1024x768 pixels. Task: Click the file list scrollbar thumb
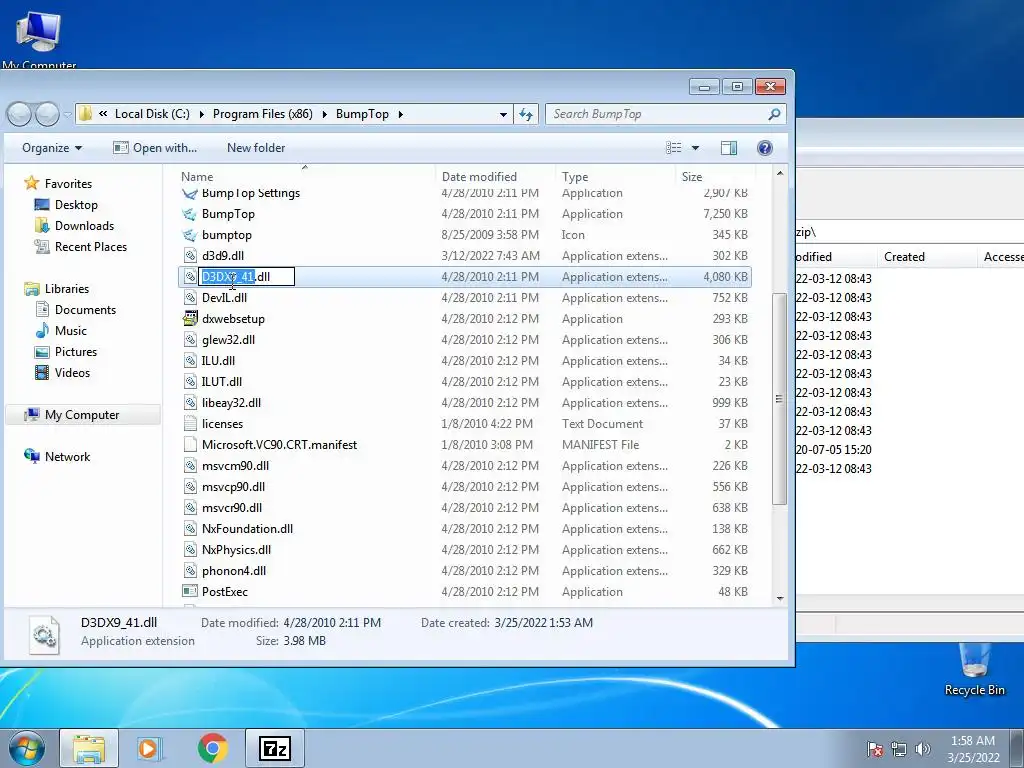click(x=779, y=398)
